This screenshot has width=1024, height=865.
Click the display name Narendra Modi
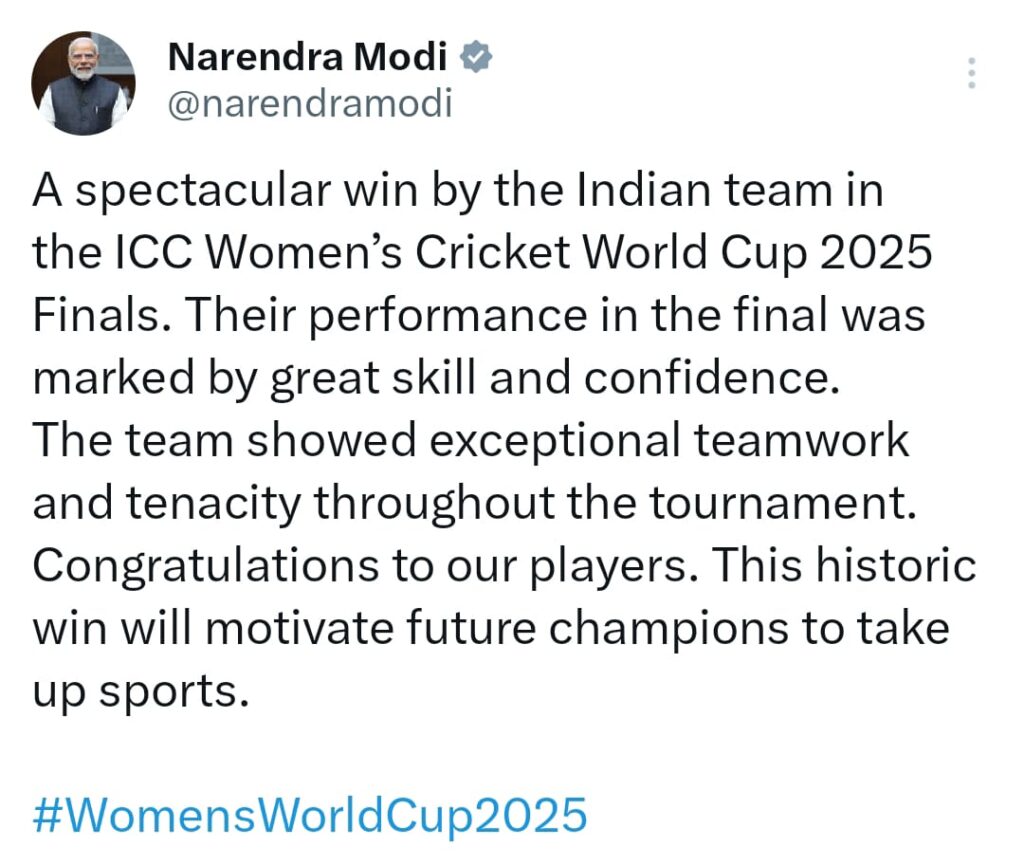coord(307,59)
